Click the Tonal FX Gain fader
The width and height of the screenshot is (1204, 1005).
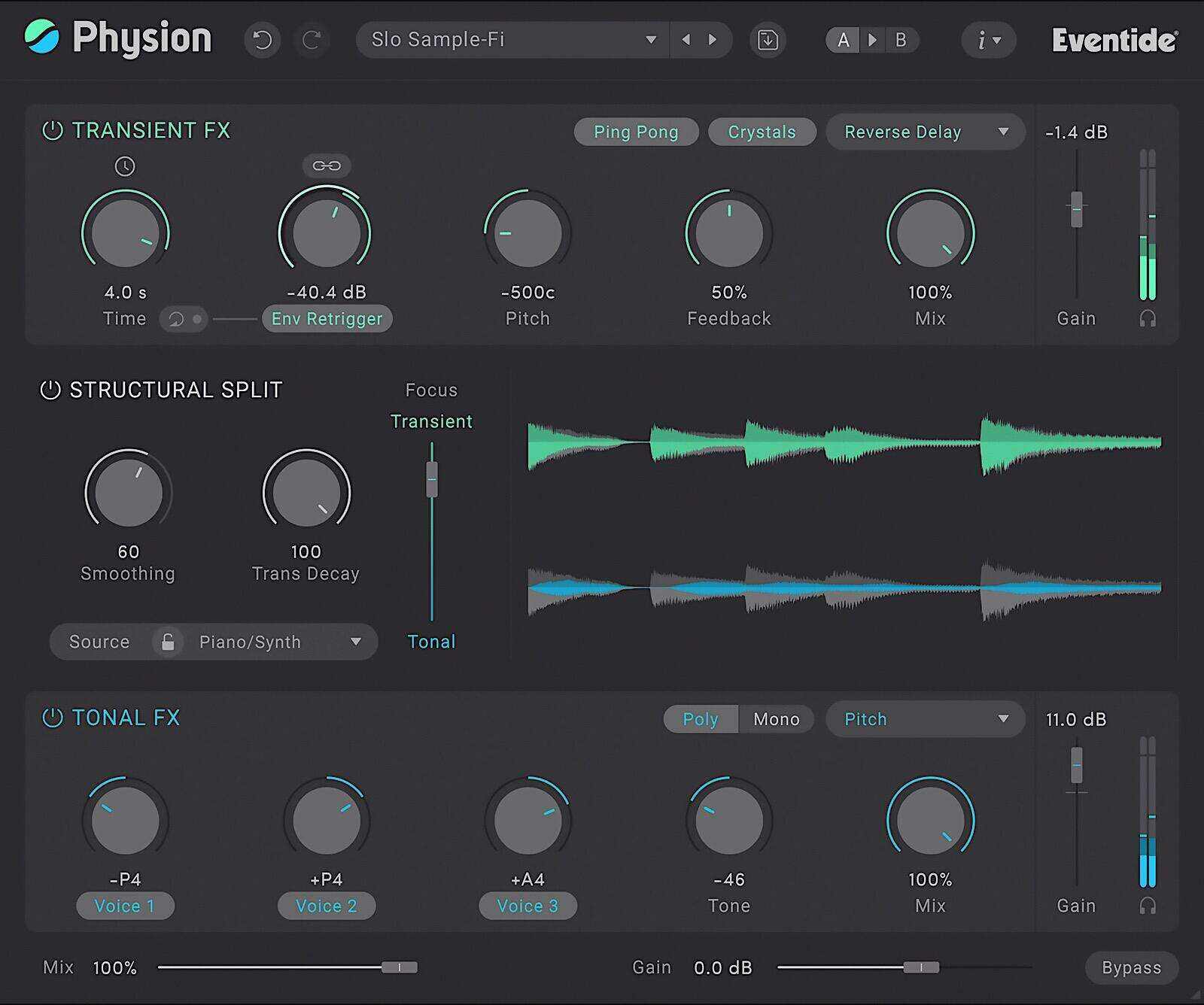pyautogui.click(x=1077, y=765)
